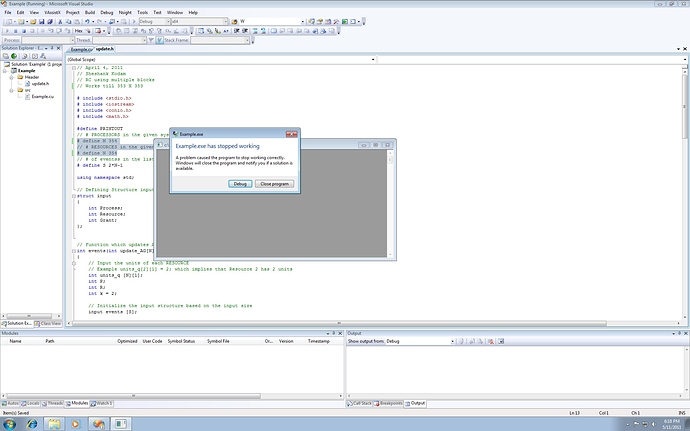Screen dimensions: 690x431
Task: Collapse the src folder tree node
Action: [x=12, y=90]
